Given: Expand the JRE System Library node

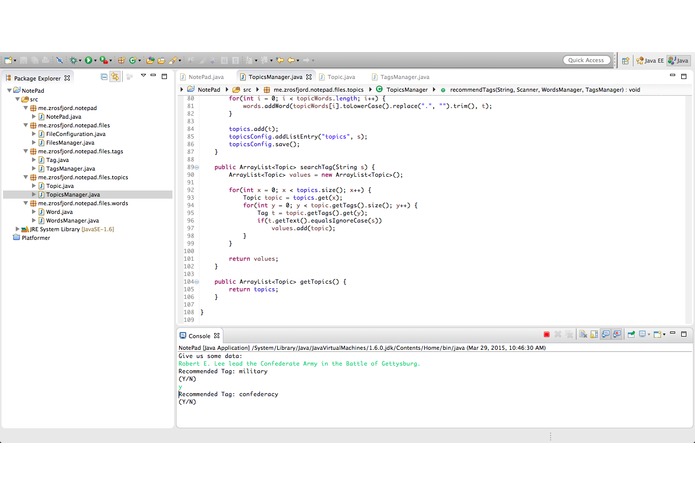Looking at the screenshot, I should tap(17, 229).
